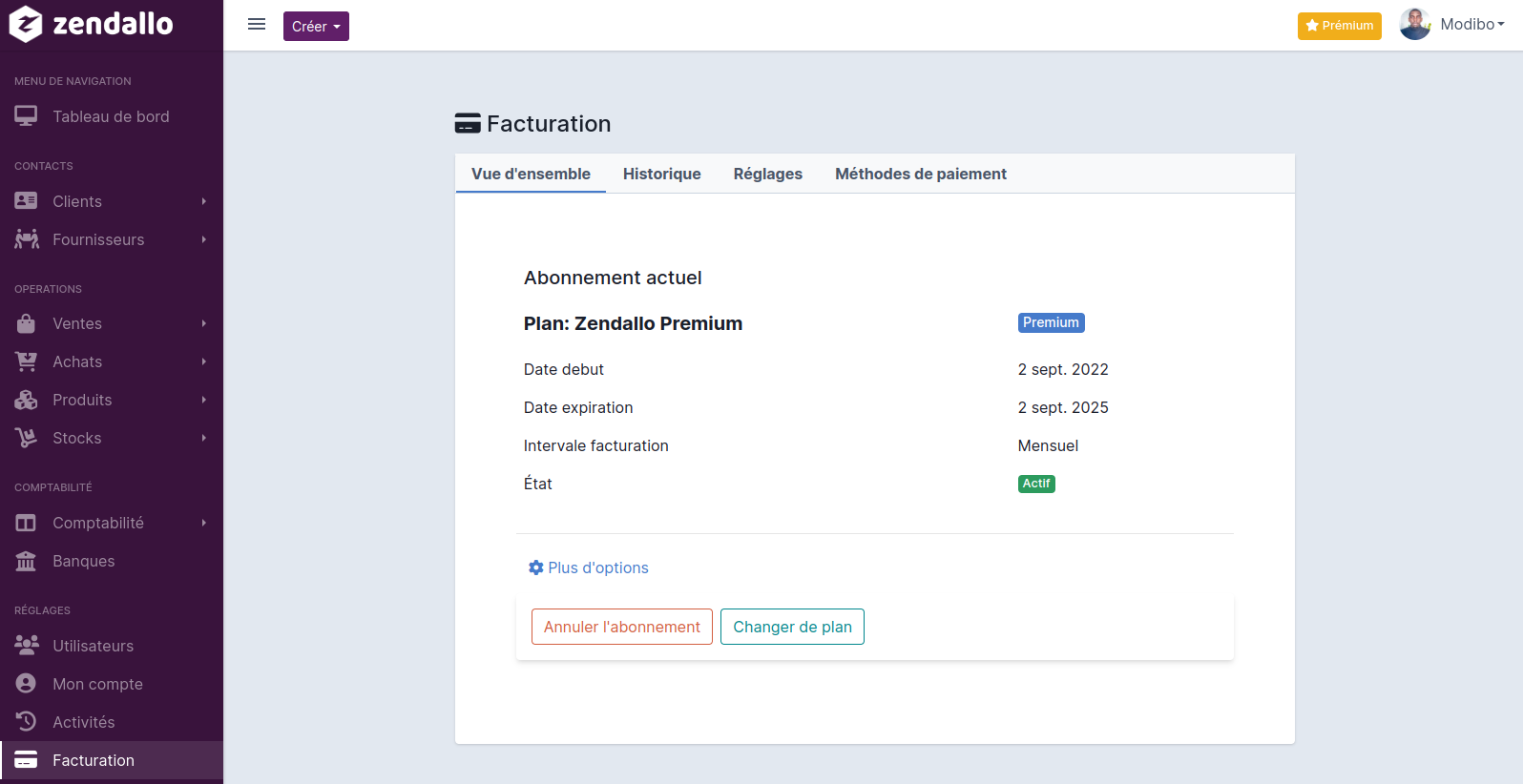Open the Modibo user dropdown
Viewport: 1523px width, 784px height.
pos(1472,25)
